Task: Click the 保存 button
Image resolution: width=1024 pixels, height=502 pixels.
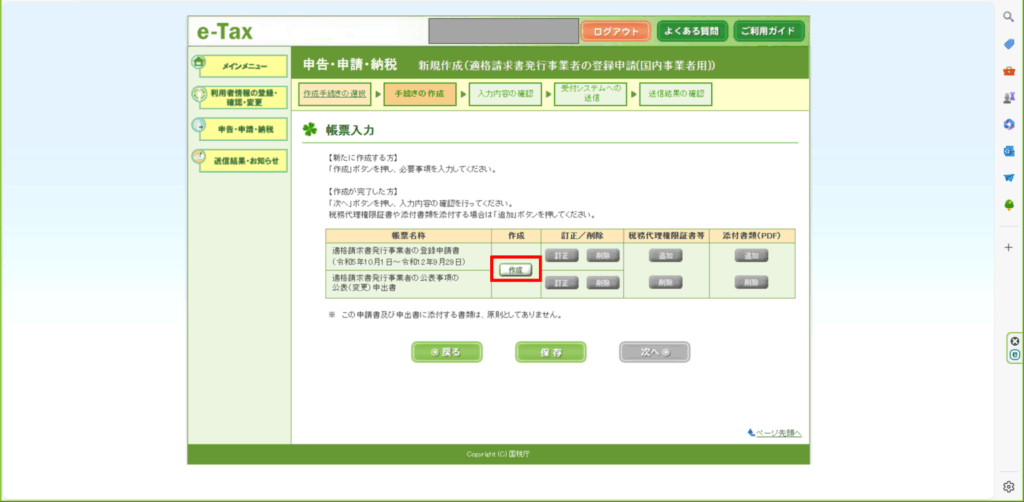Action: tap(551, 352)
